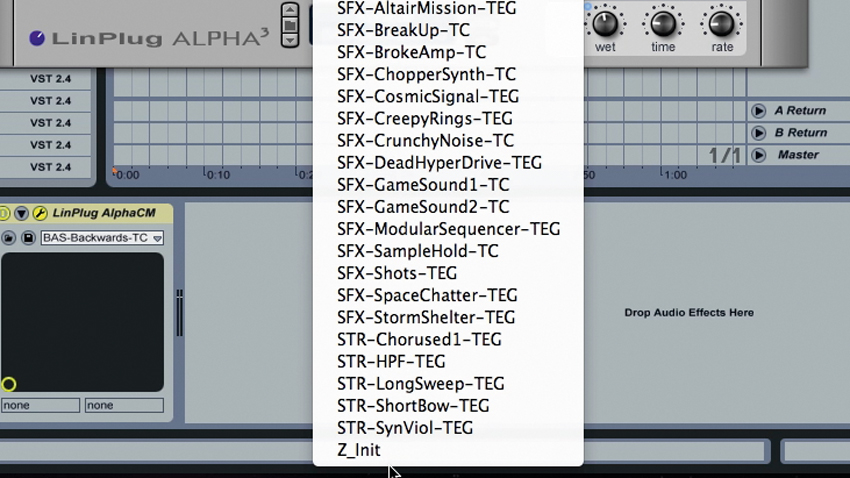Toggle the B Return track play button
Screen dimensions: 850x478
click(x=758, y=133)
